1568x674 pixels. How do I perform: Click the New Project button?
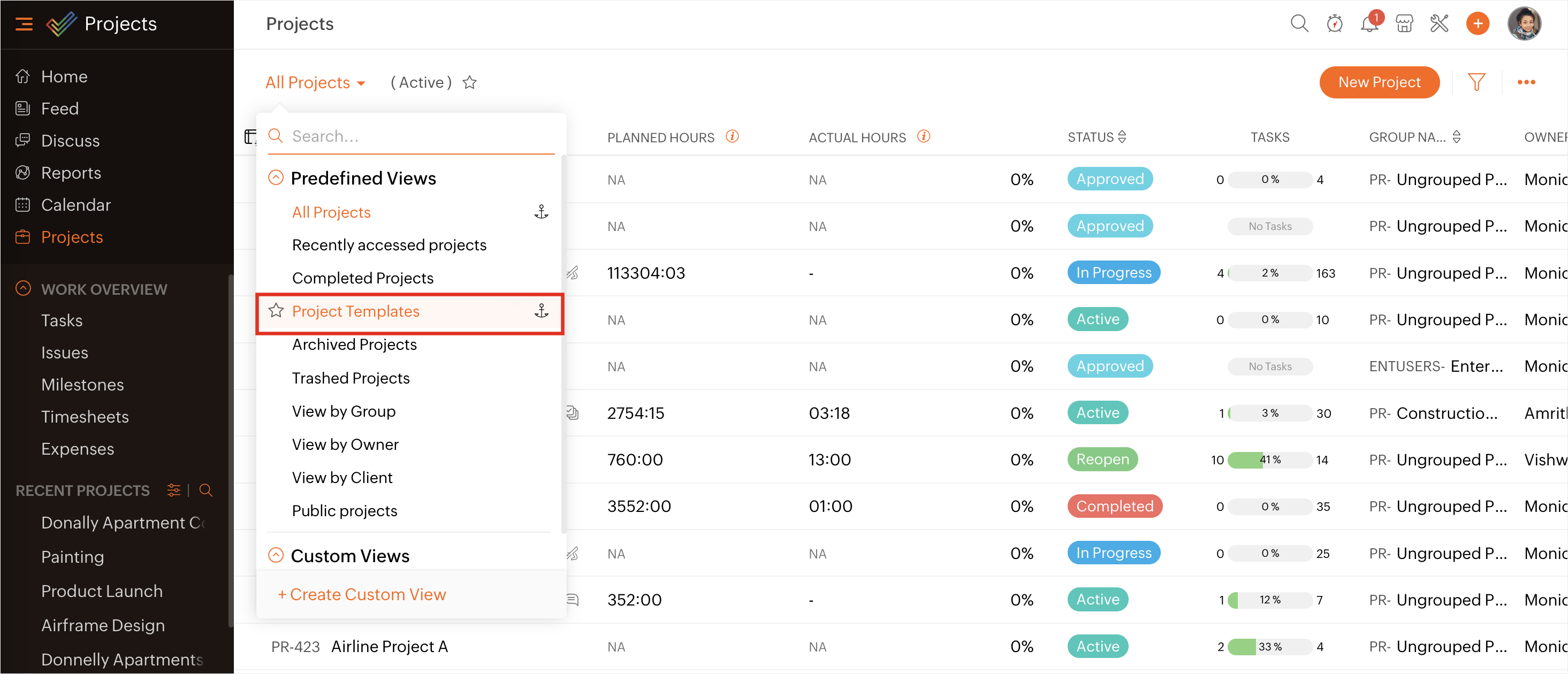coord(1379,82)
